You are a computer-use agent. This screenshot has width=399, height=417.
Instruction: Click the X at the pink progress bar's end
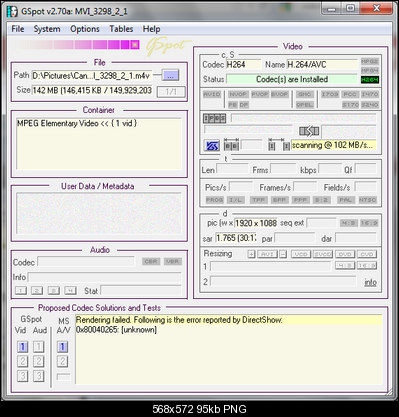click(x=135, y=44)
